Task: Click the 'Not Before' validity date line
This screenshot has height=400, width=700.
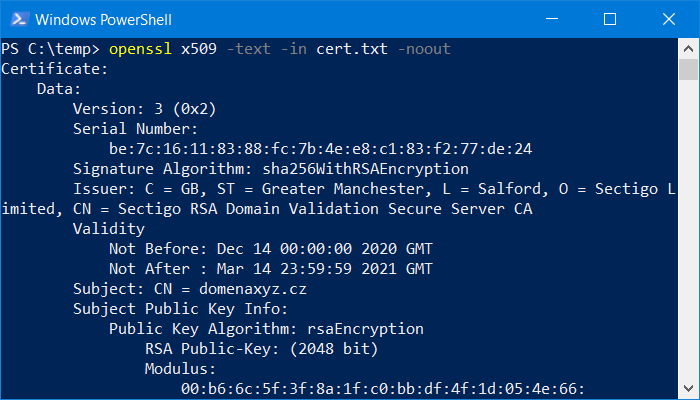Action: click(271, 248)
